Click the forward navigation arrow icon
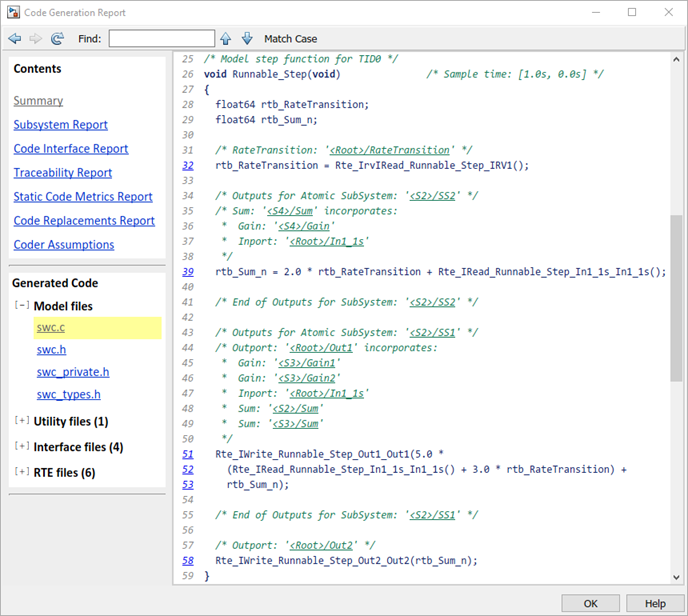Screen dimensions: 688x616 pos(35,39)
